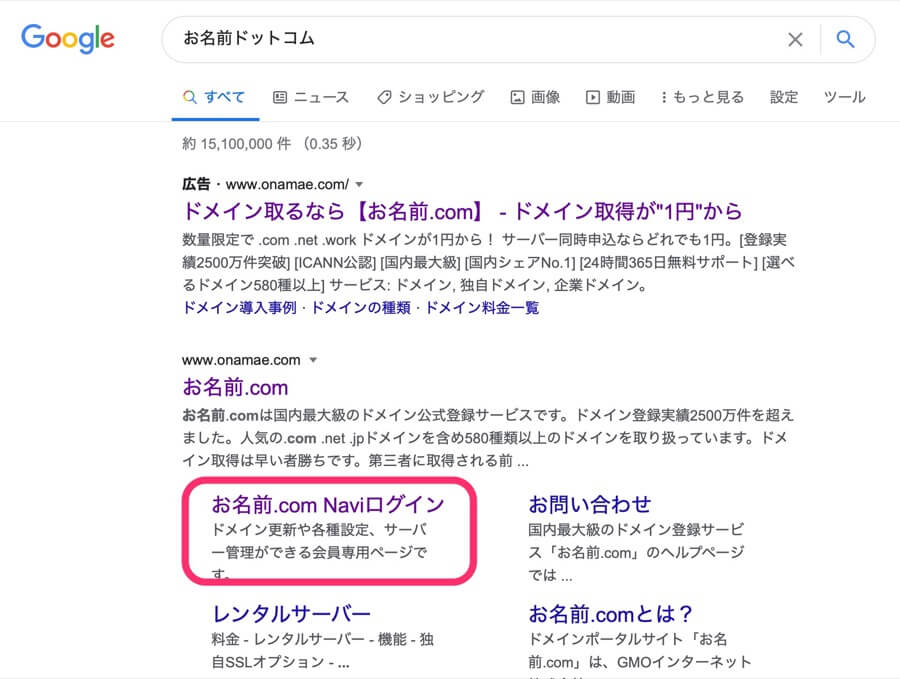Focus the search field containing お名前ドットコム
Image resolution: width=900 pixels, height=679 pixels.
tap(470, 40)
